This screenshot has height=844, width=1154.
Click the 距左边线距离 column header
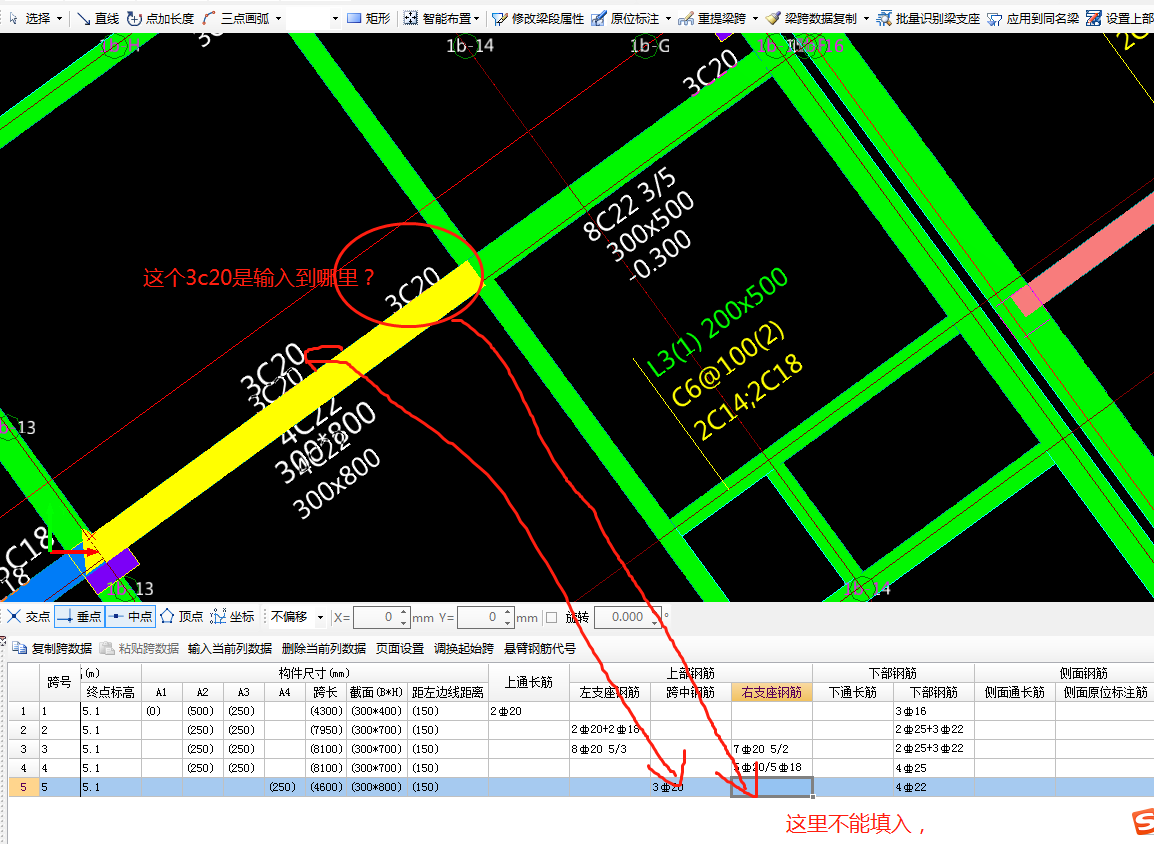pos(447,692)
